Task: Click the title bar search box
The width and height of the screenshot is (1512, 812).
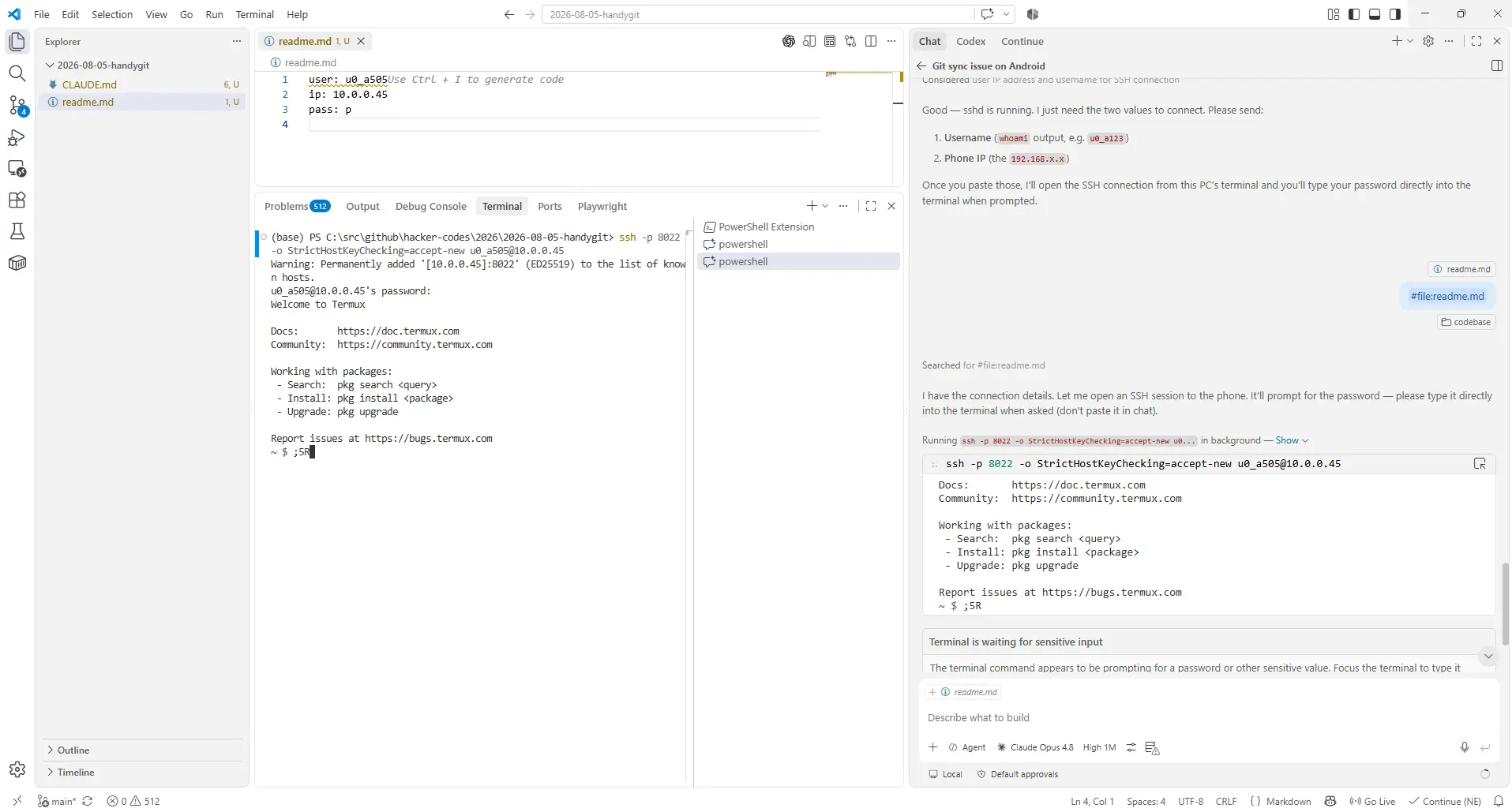Action: click(x=758, y=14)
